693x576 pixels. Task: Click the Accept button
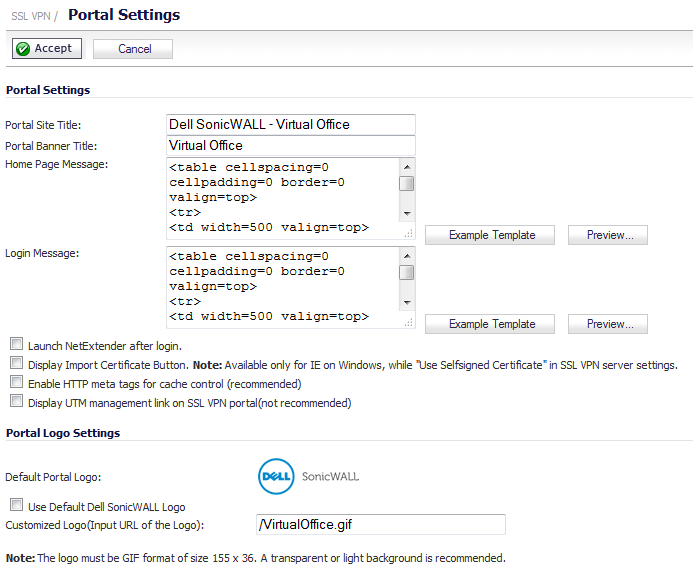pos(47,48)
